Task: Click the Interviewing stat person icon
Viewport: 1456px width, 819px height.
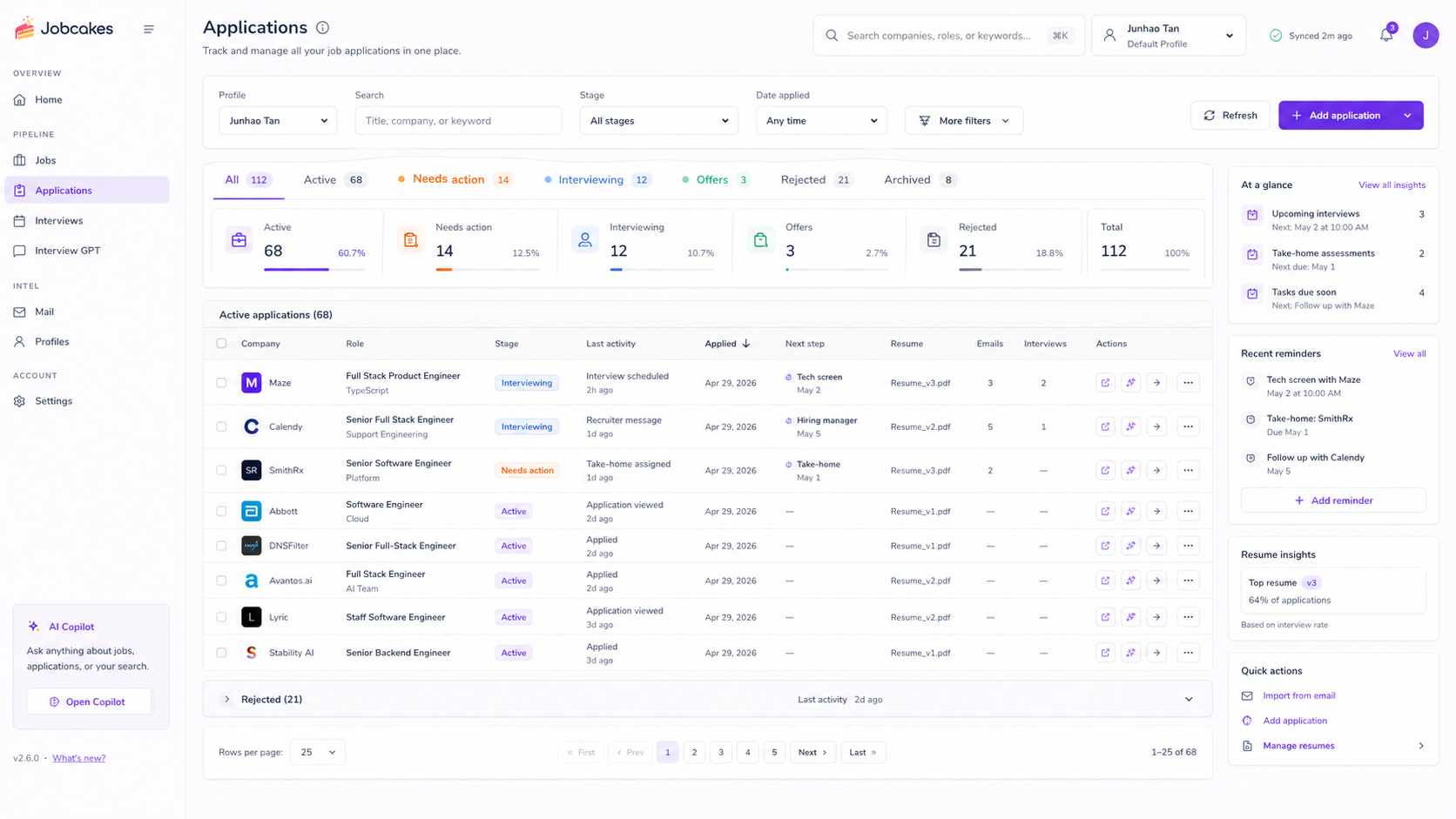Action: [585, 240]
